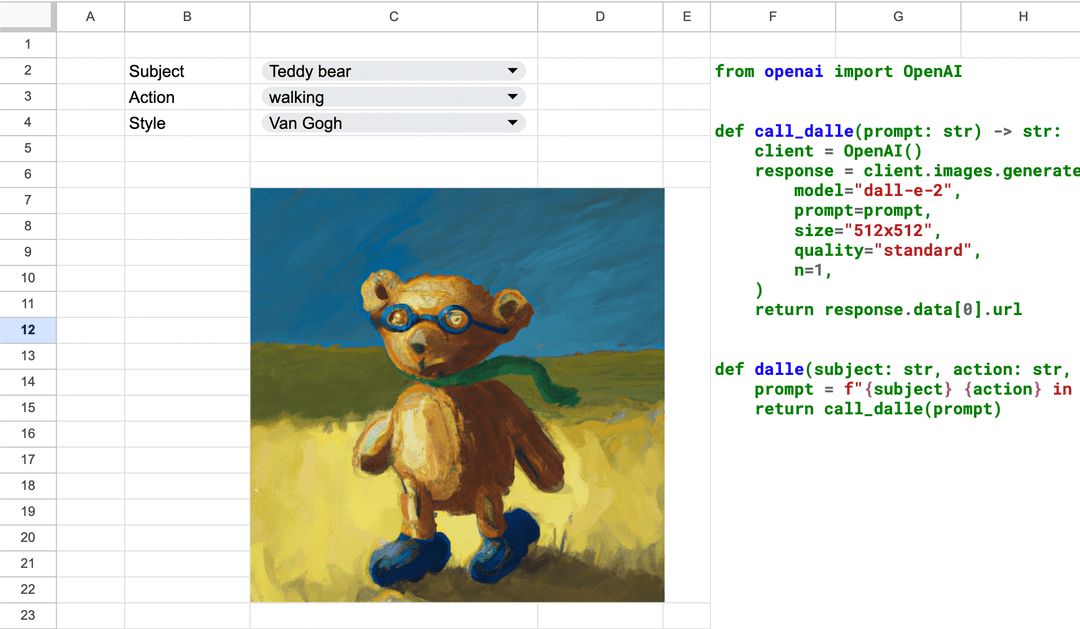The width and height of the screenshot is (1080, 629).
Task: Select row 3 header
Action: 28,96
